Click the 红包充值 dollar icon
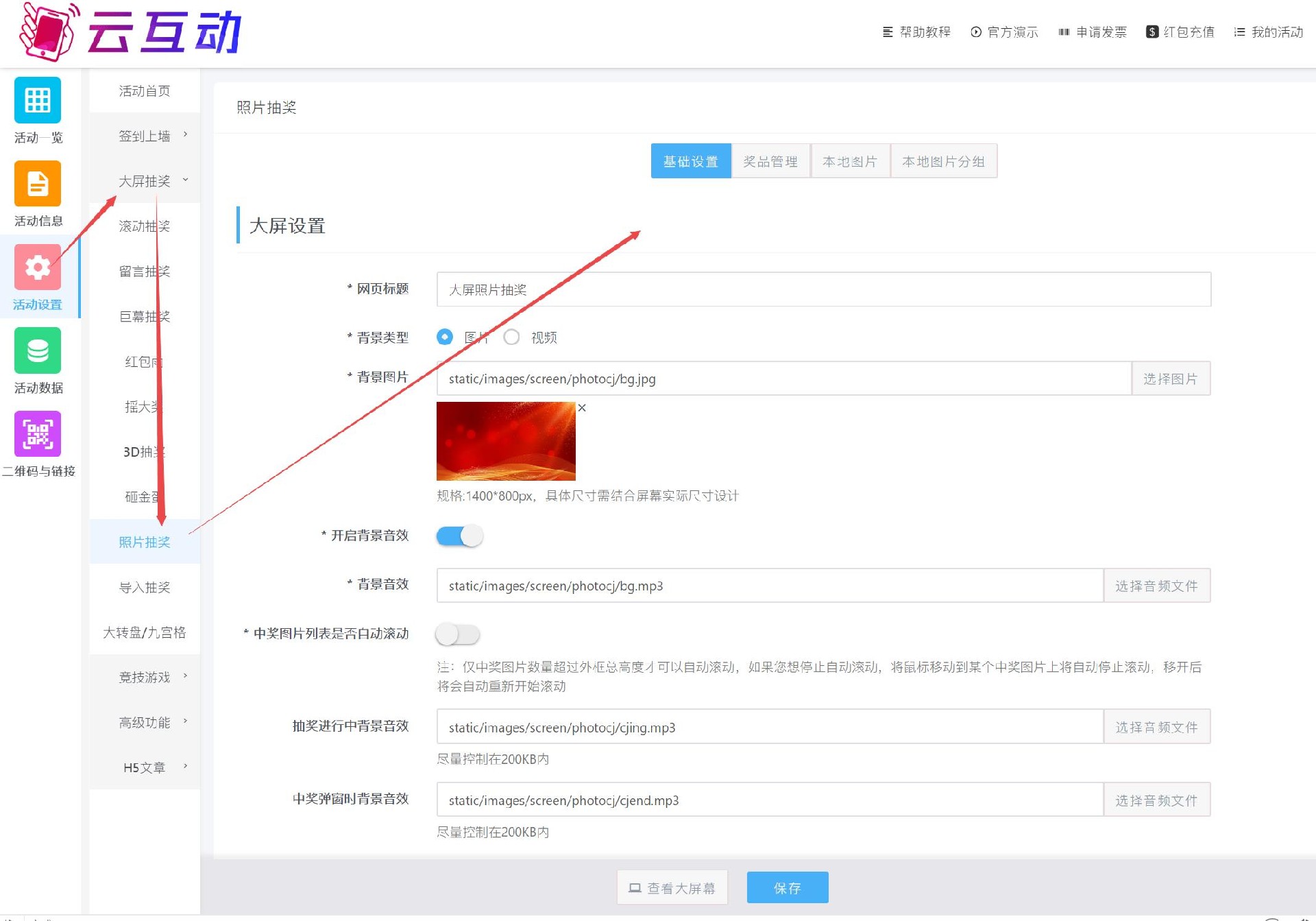This screenshot has height=921, width=1316. tap(1152, 32)
